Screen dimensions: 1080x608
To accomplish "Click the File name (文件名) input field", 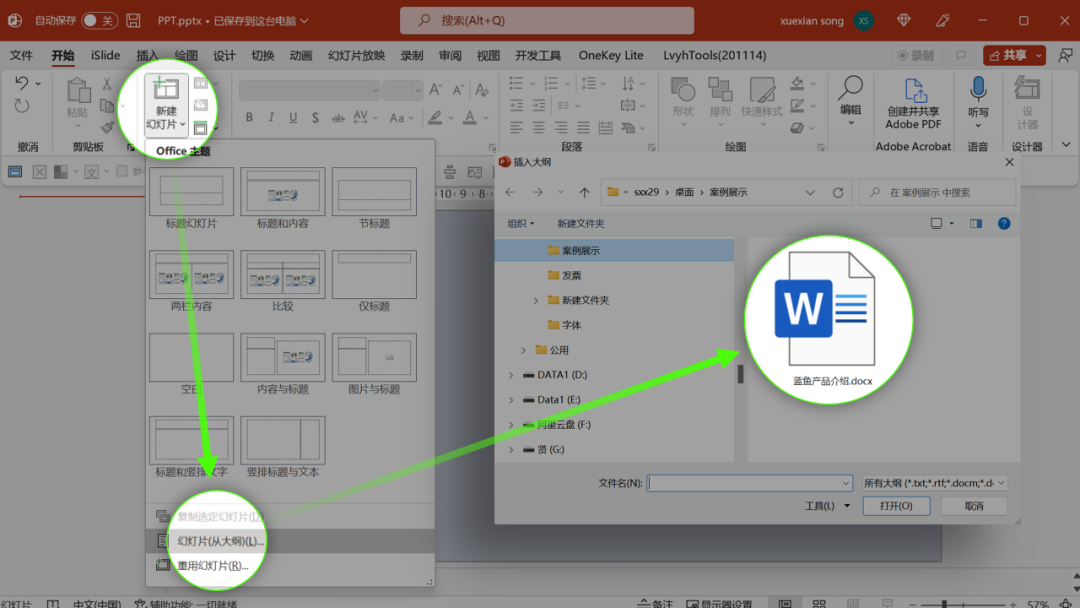I will (x=749, y=483).
